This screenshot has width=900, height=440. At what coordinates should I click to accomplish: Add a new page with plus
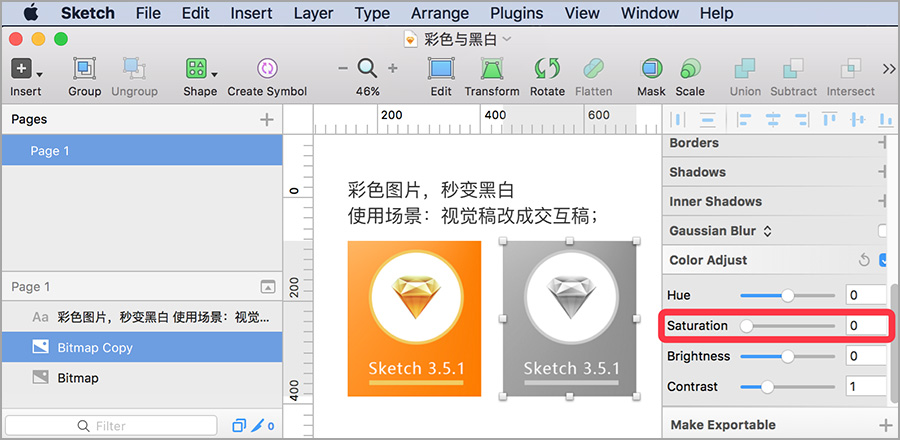[266, 119]
